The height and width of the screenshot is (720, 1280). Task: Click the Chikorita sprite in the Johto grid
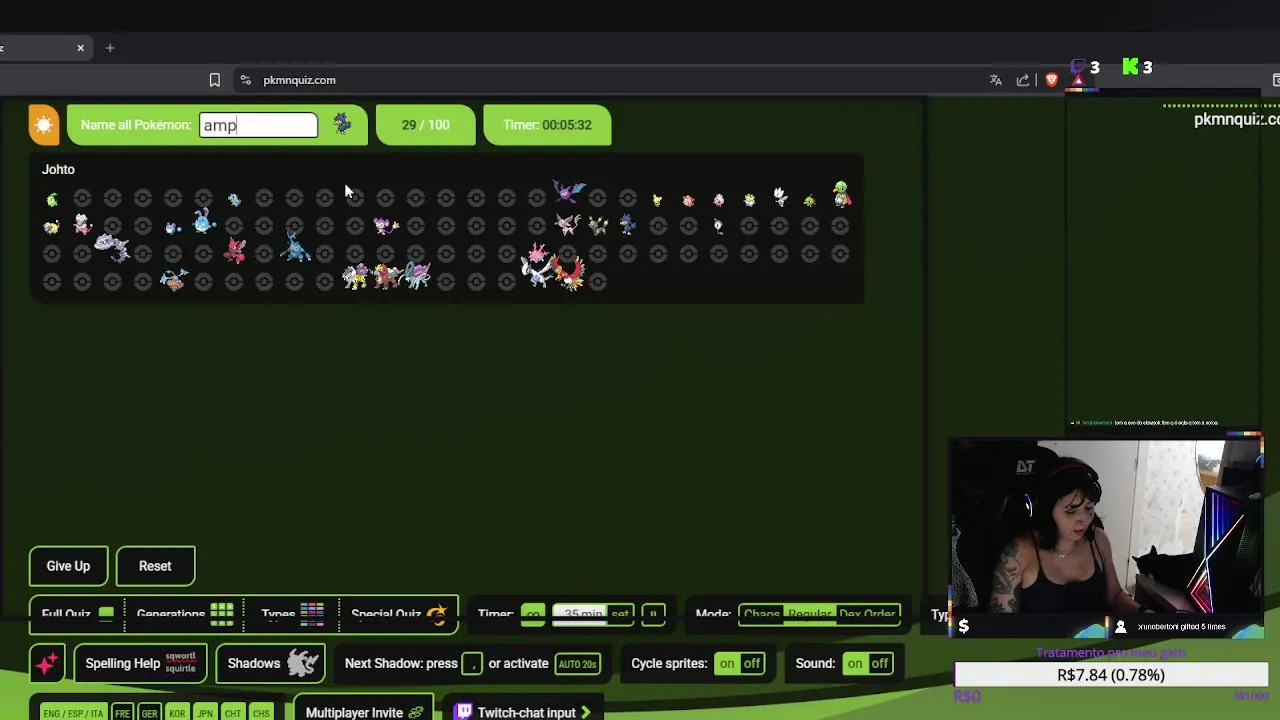point(52,200)
